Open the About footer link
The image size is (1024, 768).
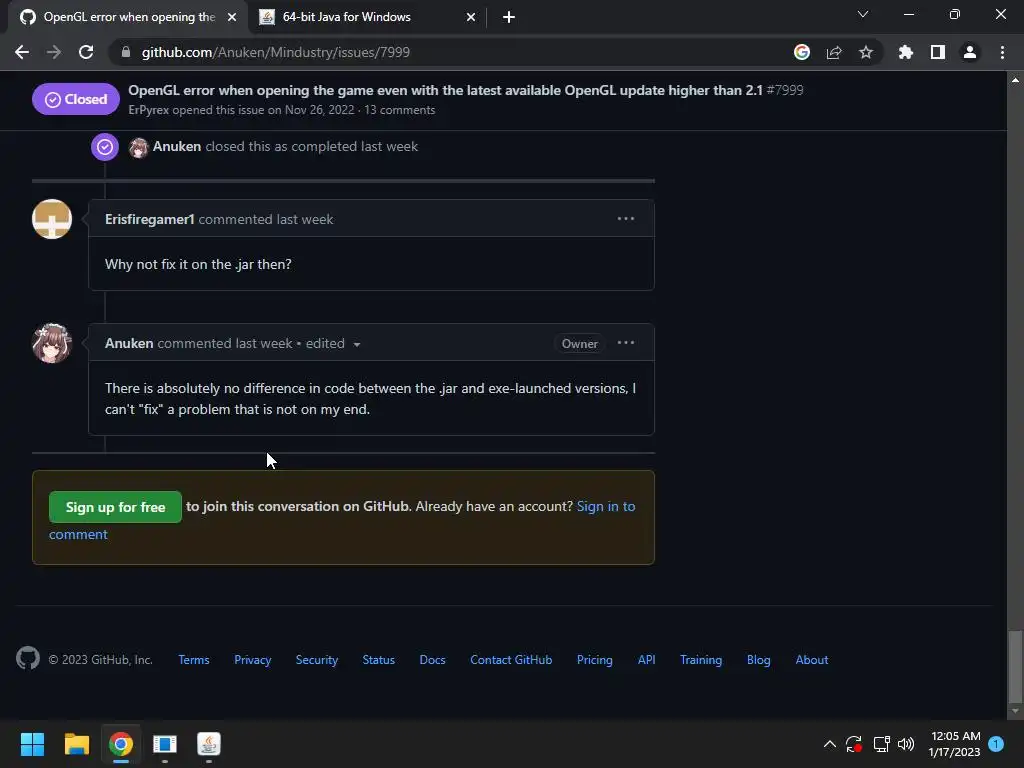pos(812,660)
